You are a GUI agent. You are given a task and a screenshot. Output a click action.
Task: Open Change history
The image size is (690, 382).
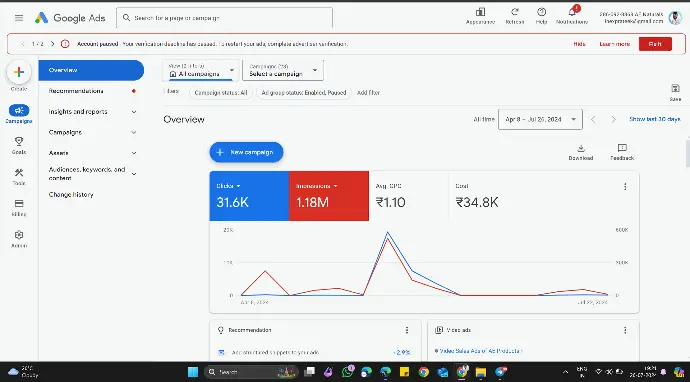pyautogui.click(x=71, y=195)
